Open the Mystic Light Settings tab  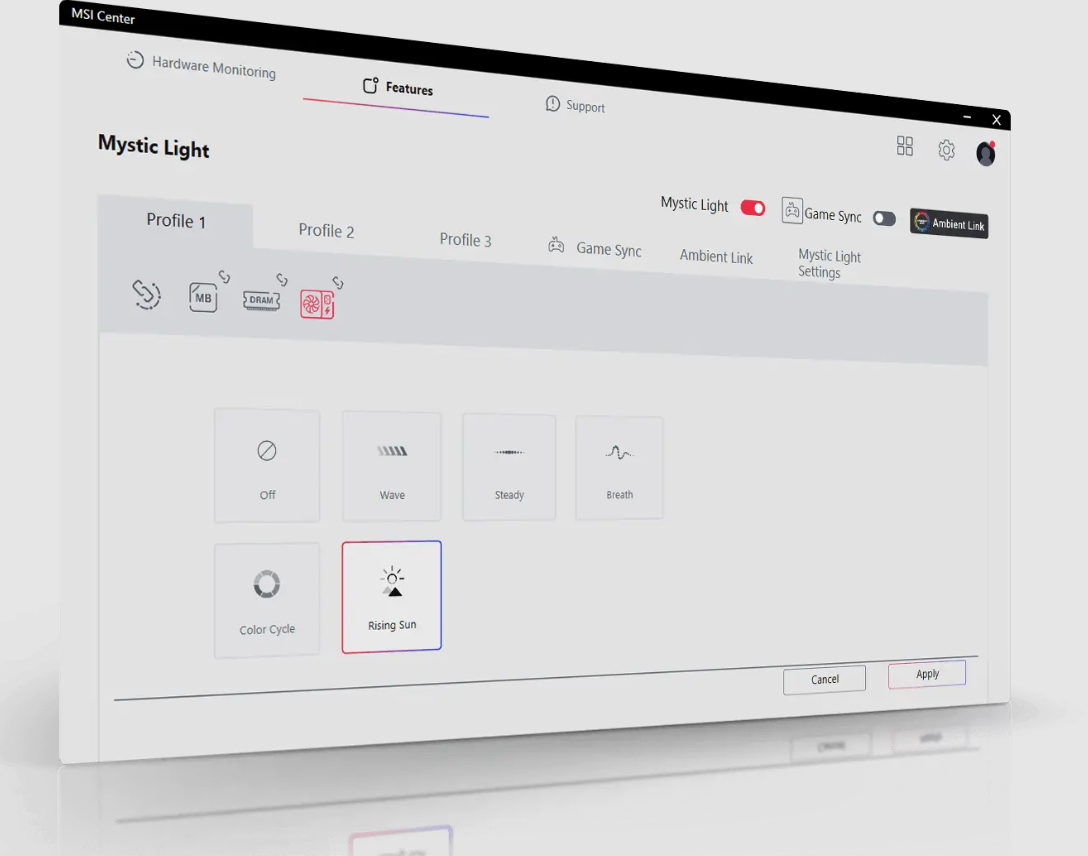(828, 264)
